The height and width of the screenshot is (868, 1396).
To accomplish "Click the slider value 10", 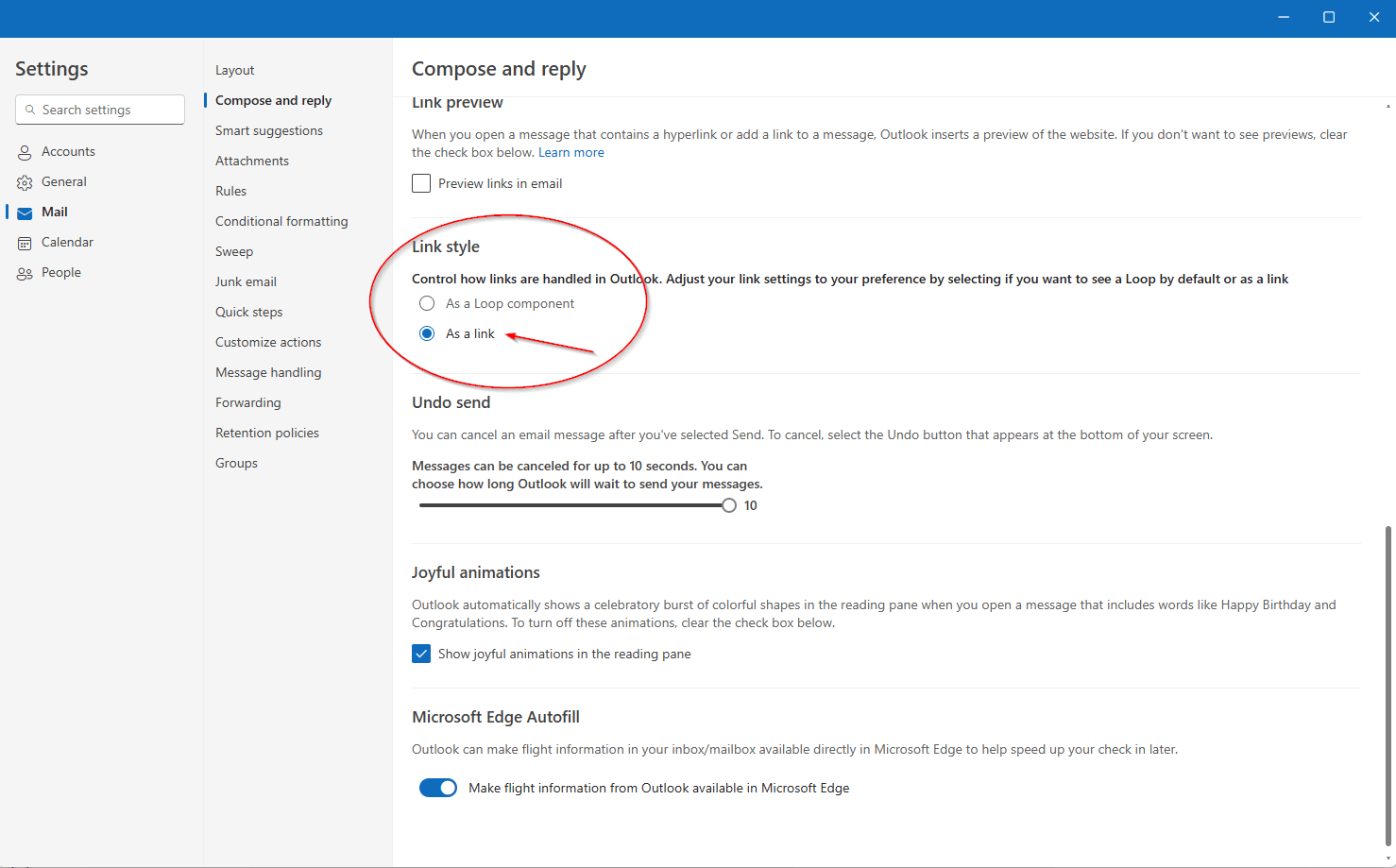I will point(751,505).
